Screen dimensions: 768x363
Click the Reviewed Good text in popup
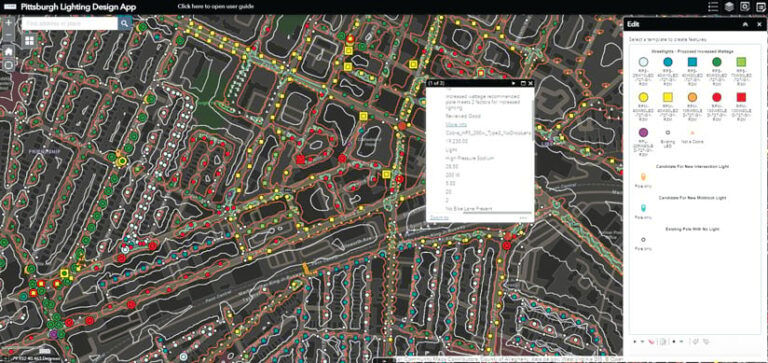[463, 116]
